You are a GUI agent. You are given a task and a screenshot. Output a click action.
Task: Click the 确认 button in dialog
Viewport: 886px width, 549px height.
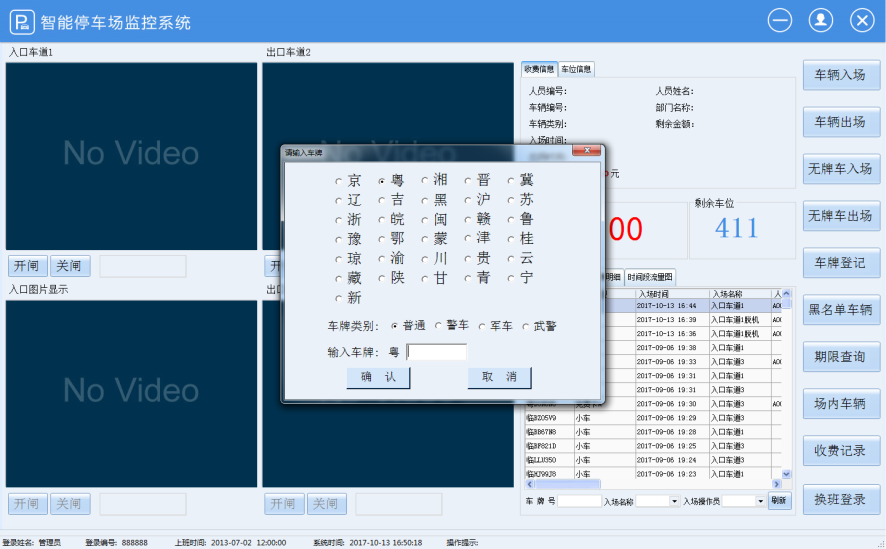pos(378,377)
